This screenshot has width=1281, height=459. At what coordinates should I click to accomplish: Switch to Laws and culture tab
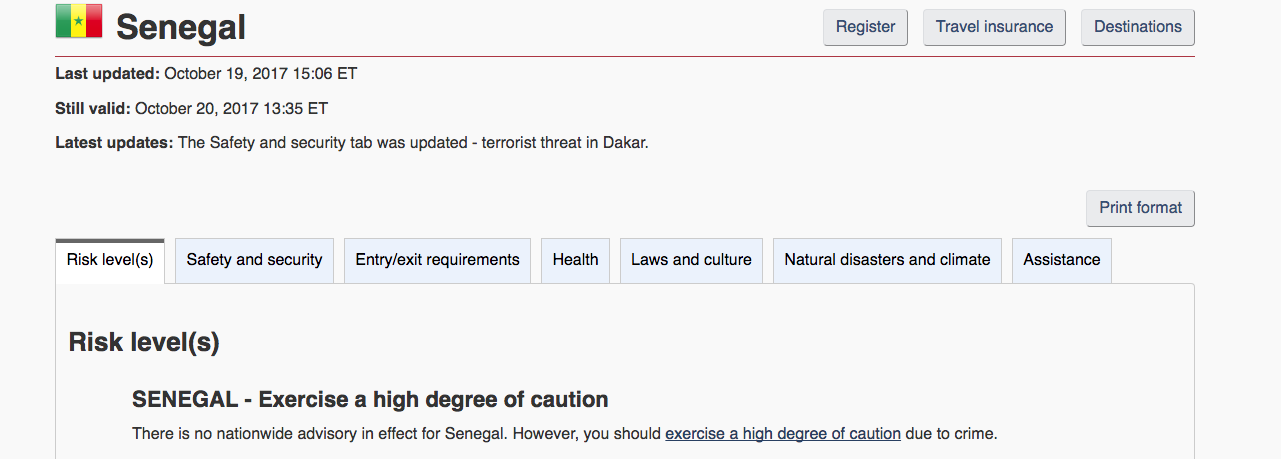click(x=691, y=260)
